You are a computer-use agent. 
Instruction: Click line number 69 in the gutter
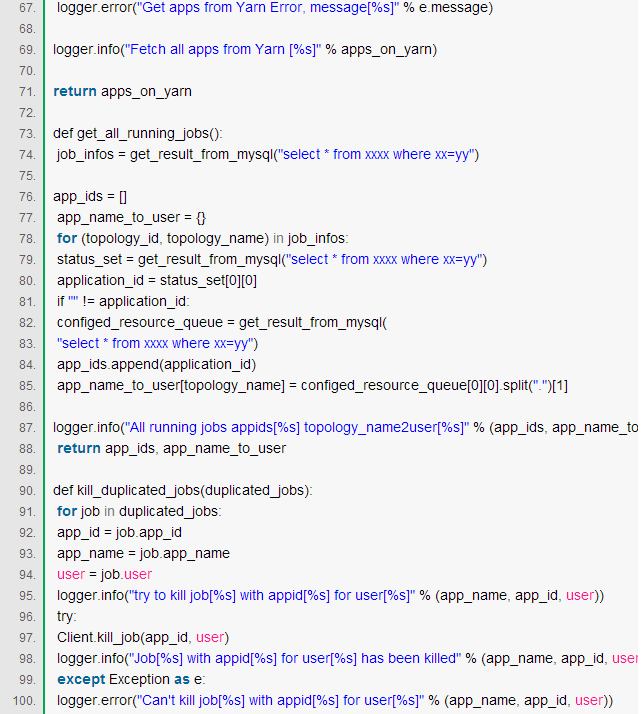pos(27,50)
